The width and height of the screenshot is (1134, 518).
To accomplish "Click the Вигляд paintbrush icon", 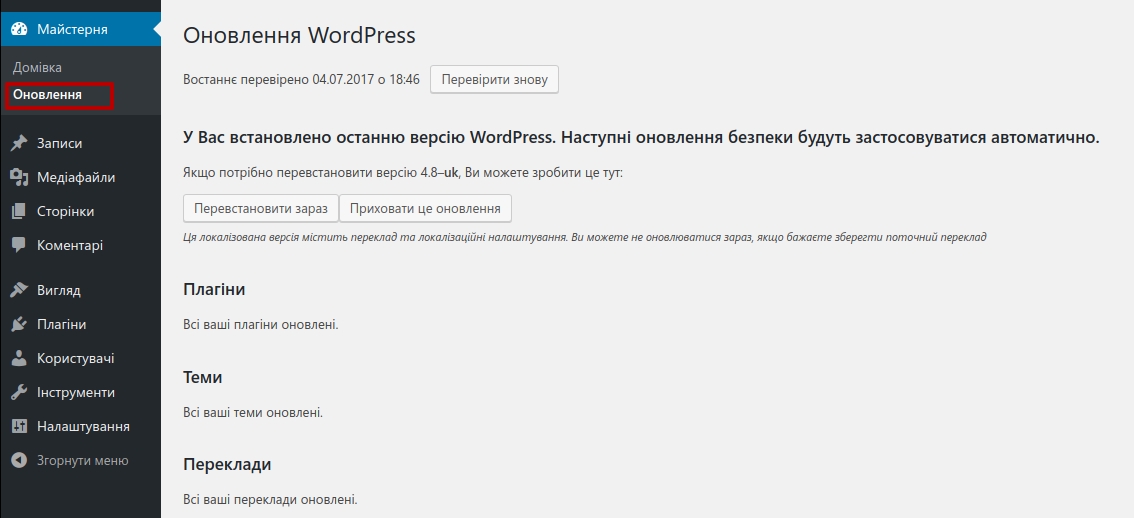I will [19, 290].
